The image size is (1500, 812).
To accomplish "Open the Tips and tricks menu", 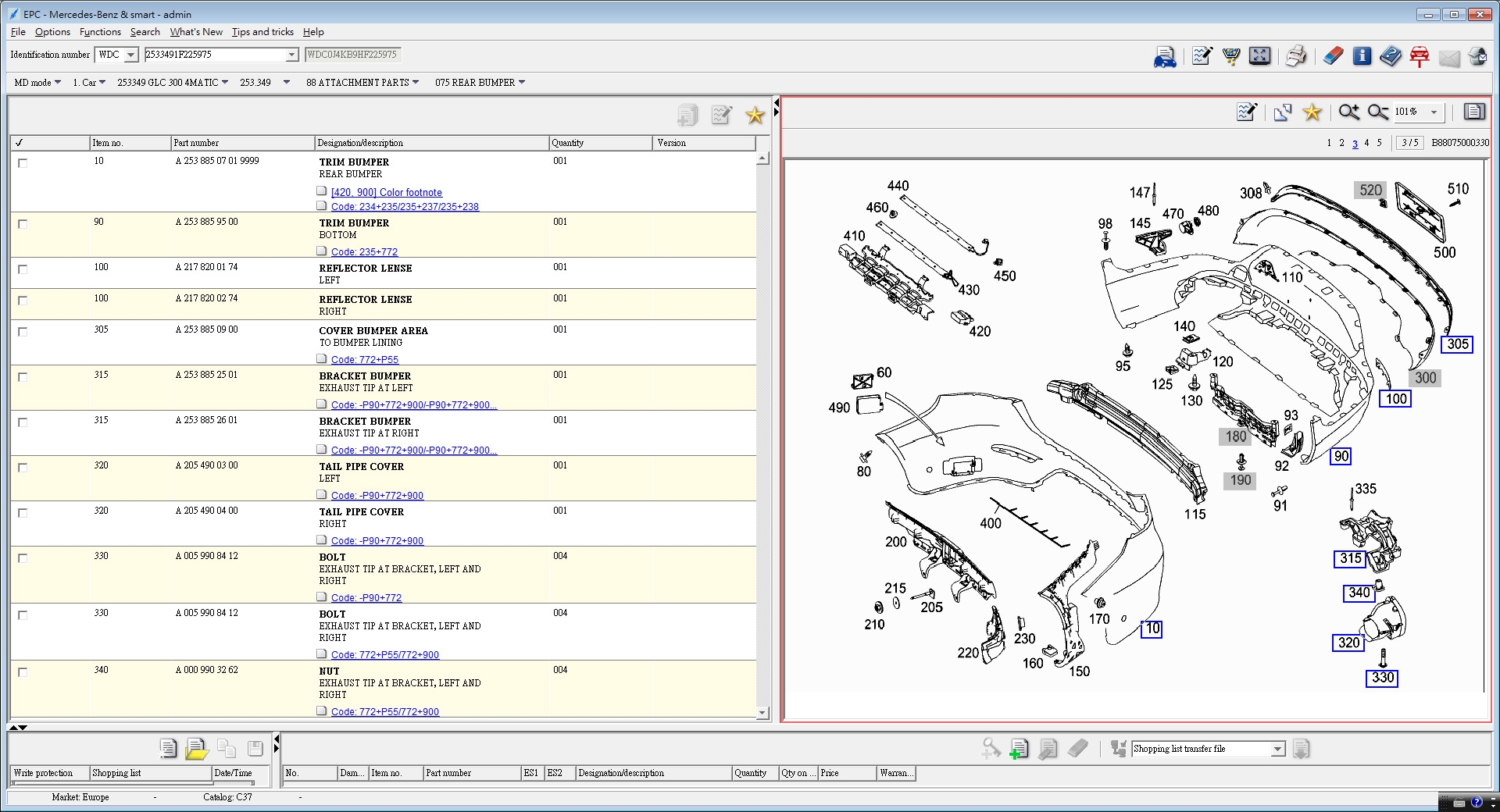I will 262,32.
